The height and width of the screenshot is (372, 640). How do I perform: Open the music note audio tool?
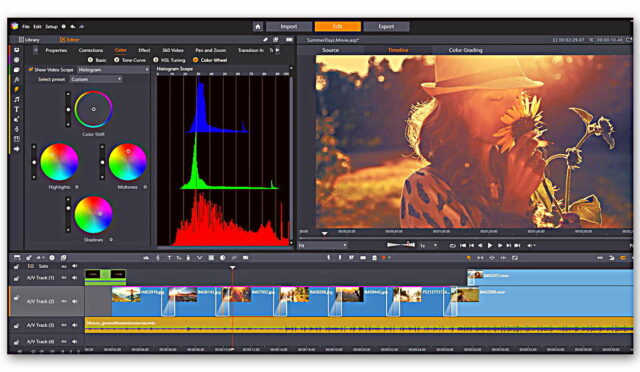pos(16,99)
